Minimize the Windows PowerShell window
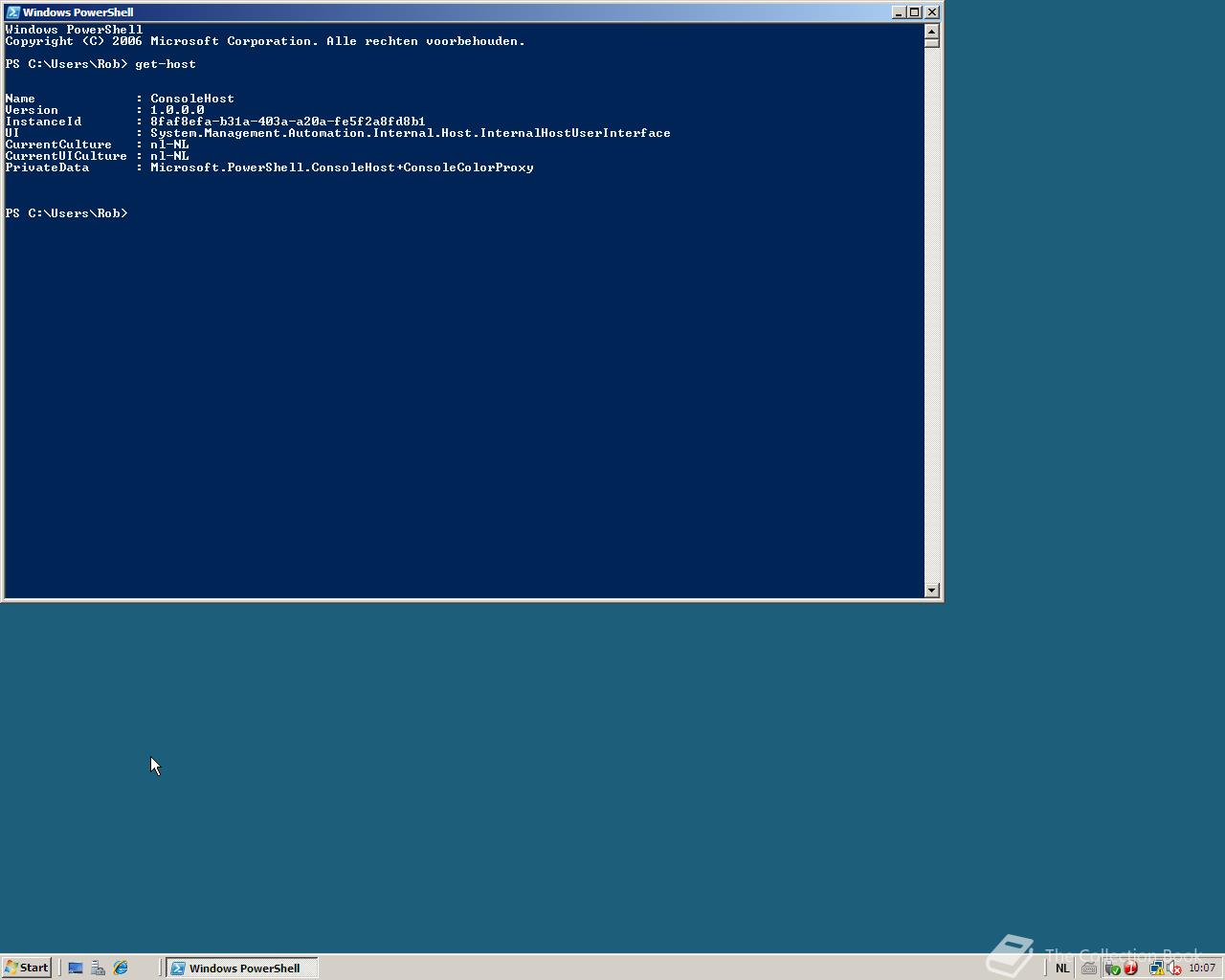The image size is (1225, 980). [899, 12]
